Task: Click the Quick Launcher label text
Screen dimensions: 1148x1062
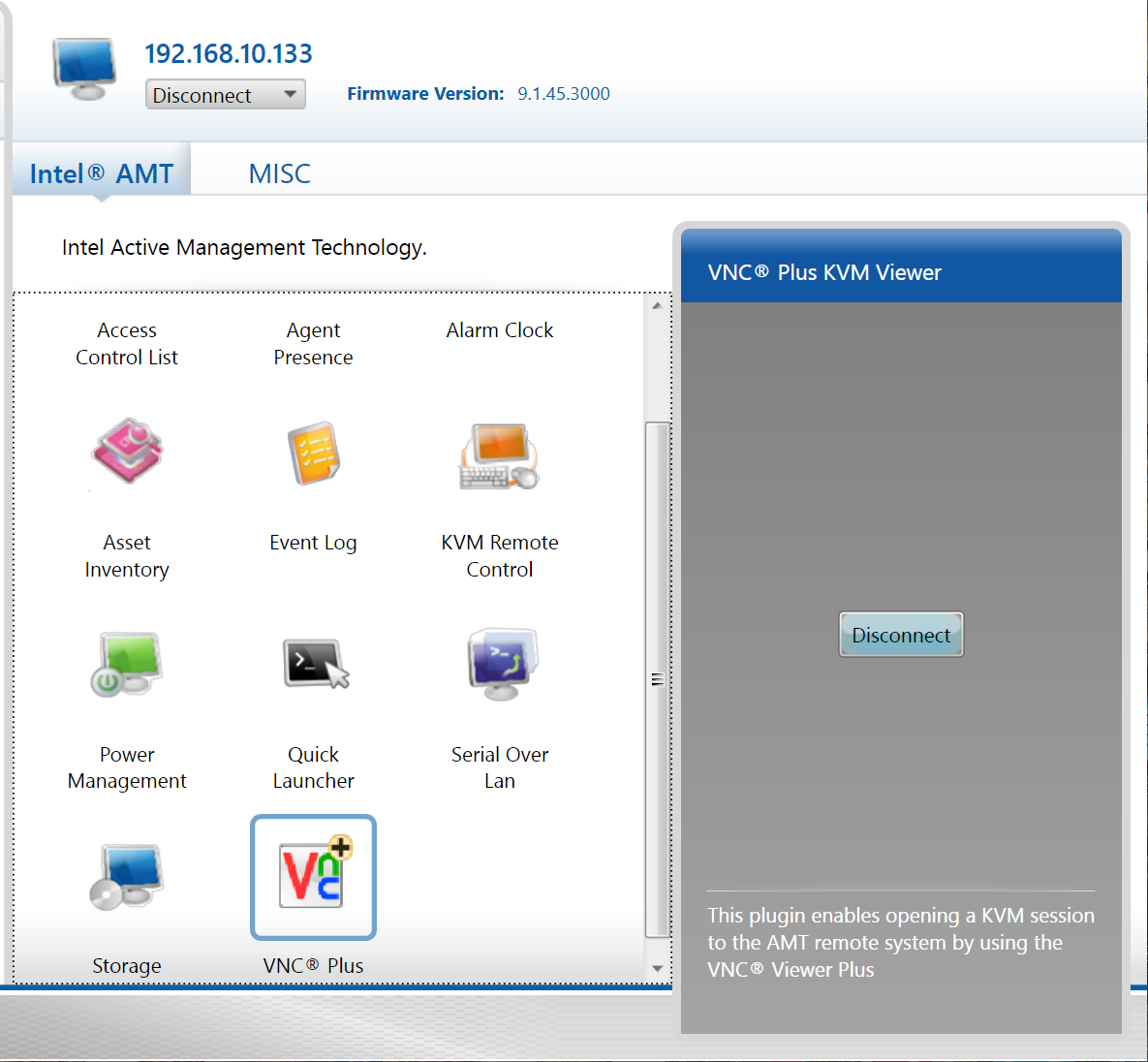Action: click(313, 767)
